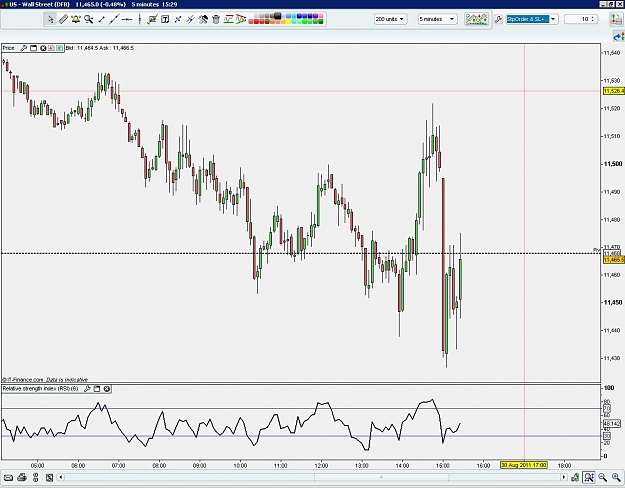This screenshot has width=625, height=488.
Task: Choose the parallel channel lines tool
Action: [x=191, y=19]
